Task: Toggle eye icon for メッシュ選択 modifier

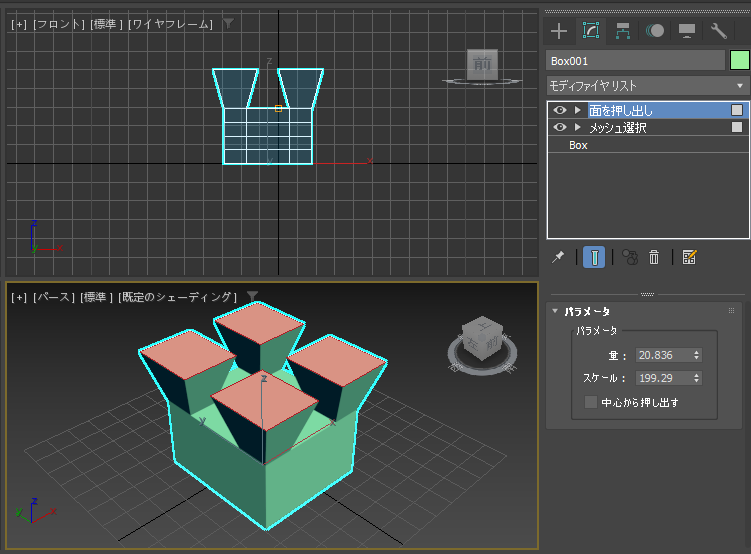Action: tap(560, 127)
